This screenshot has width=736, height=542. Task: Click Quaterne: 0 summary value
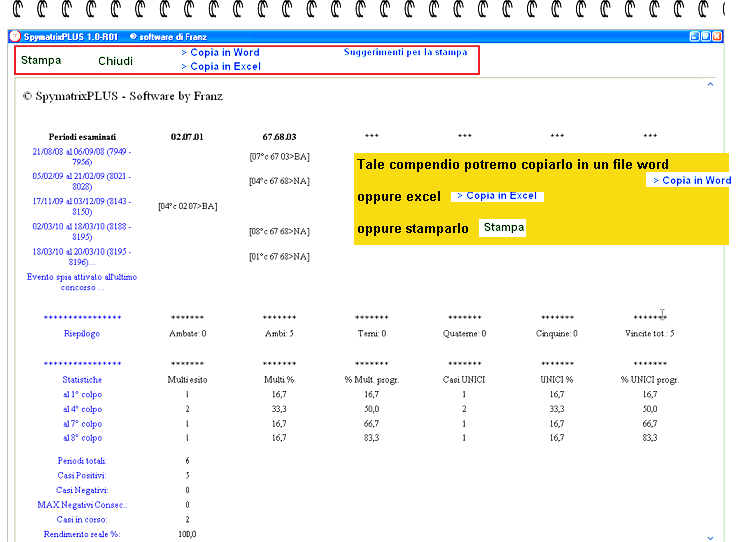coord(464,334)
